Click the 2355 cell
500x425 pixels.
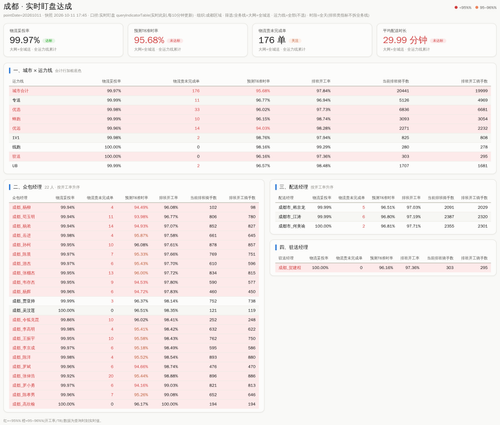(x=449, y=226)
